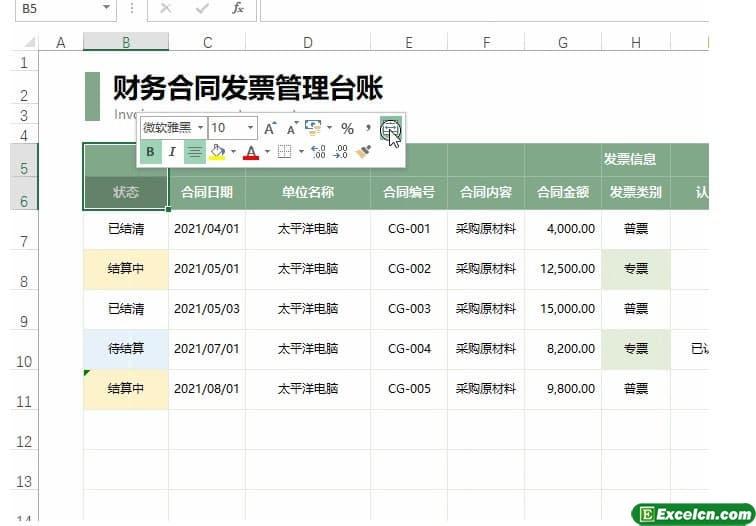Click the 单位名称 header cell

point(308,192)
